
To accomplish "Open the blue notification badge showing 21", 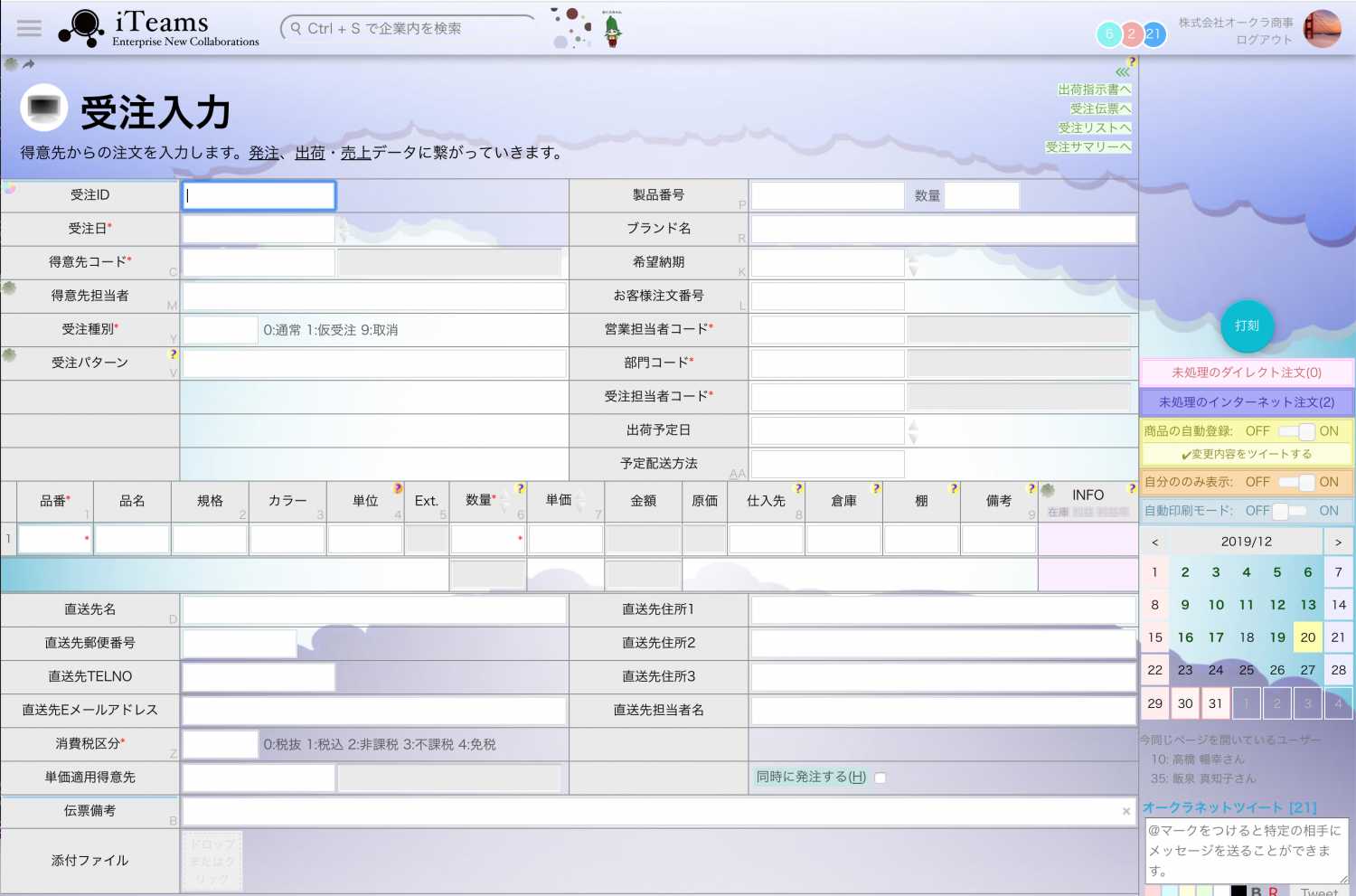I will point(1154,34).
